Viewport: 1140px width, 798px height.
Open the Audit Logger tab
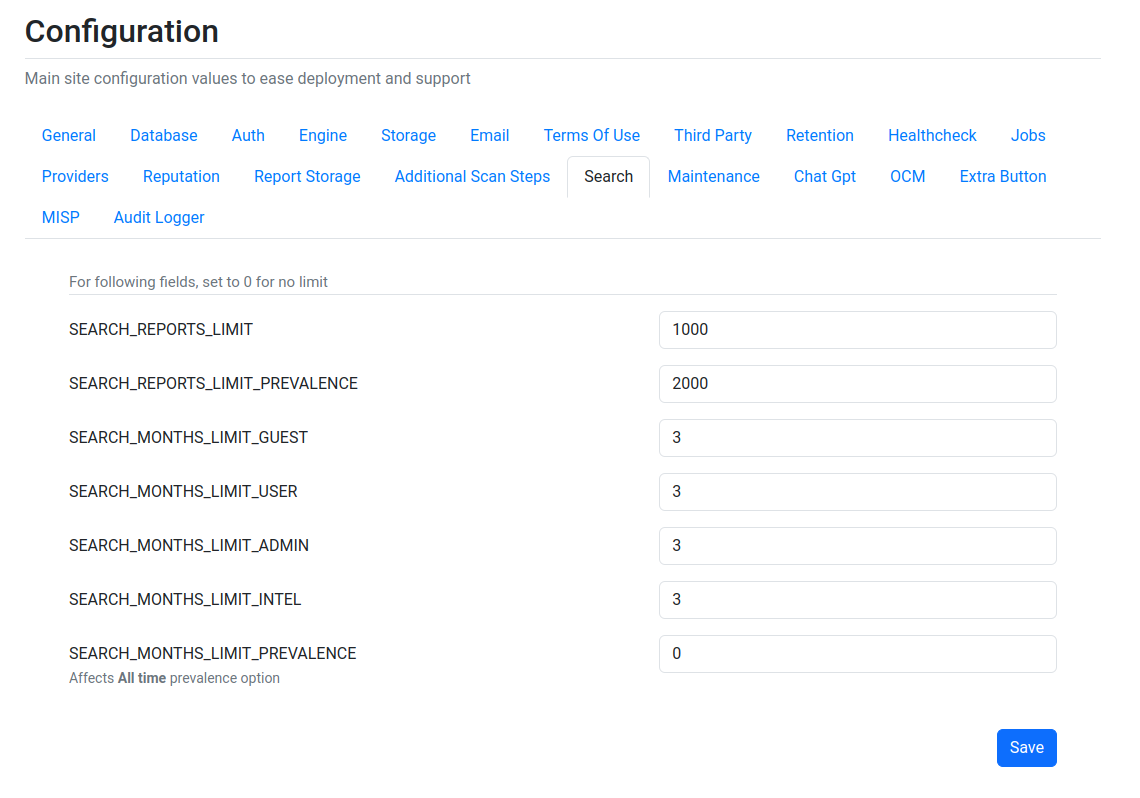point(158,218)
